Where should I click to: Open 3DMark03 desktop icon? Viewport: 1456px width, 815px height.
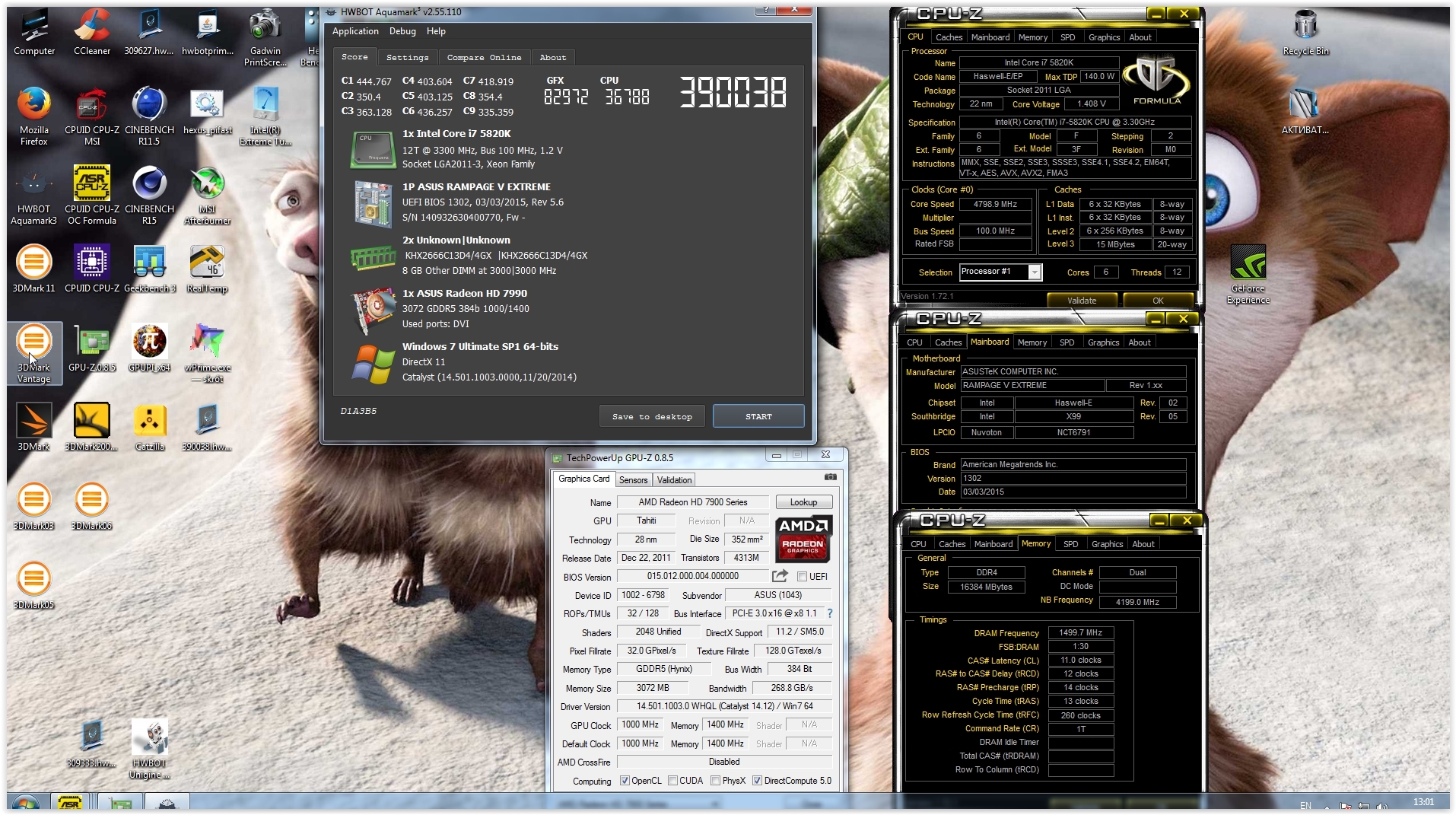coord(33,506)
